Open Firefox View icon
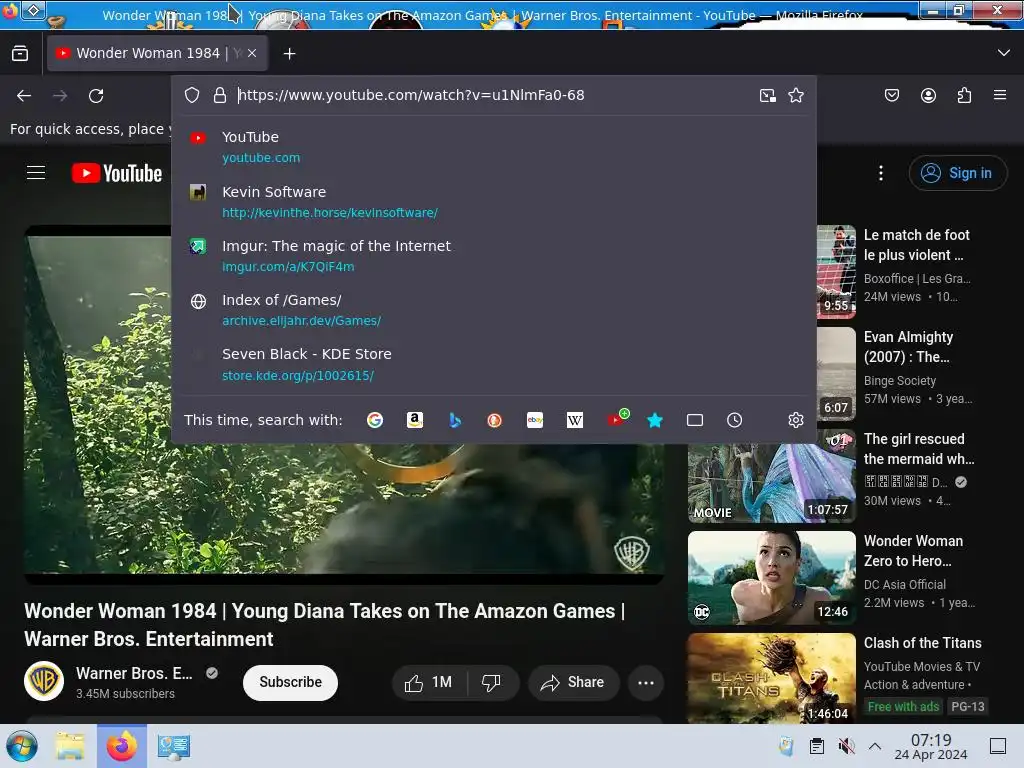This screenshot has width=1024, height=768. tap(20, 54)
